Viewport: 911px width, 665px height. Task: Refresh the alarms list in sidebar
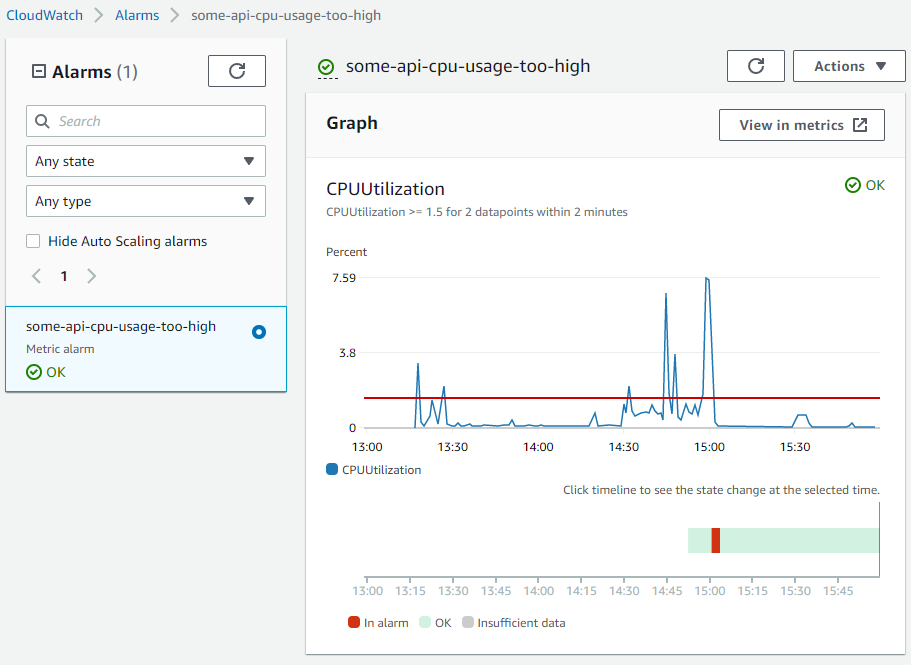(236, 70)
